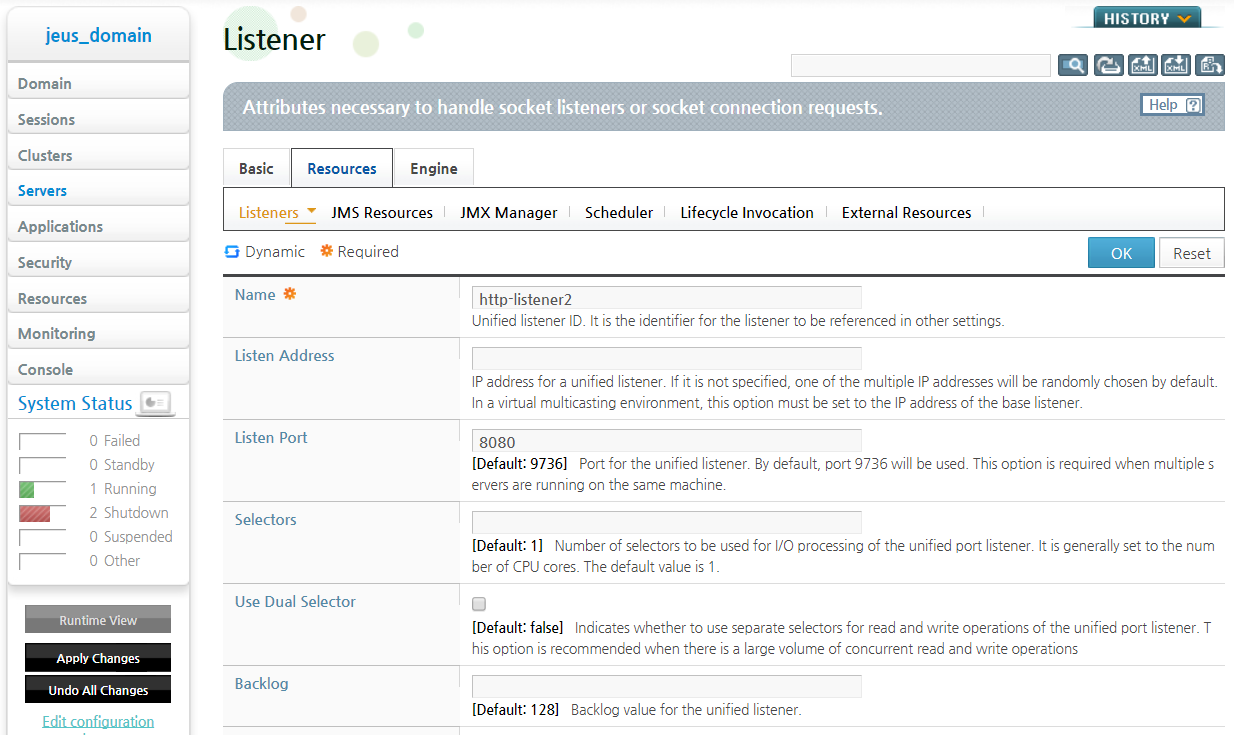Click '1 Running' status text

123,489
